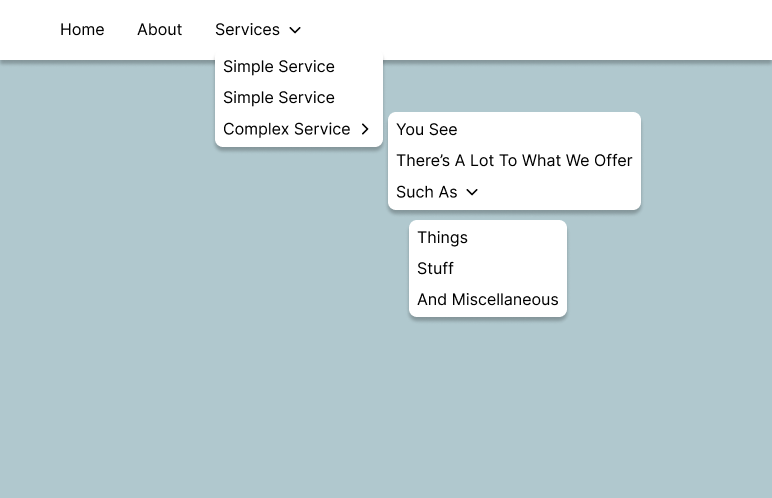
Task: Click the chevron icon next to Services
Action: coord(295,31)
